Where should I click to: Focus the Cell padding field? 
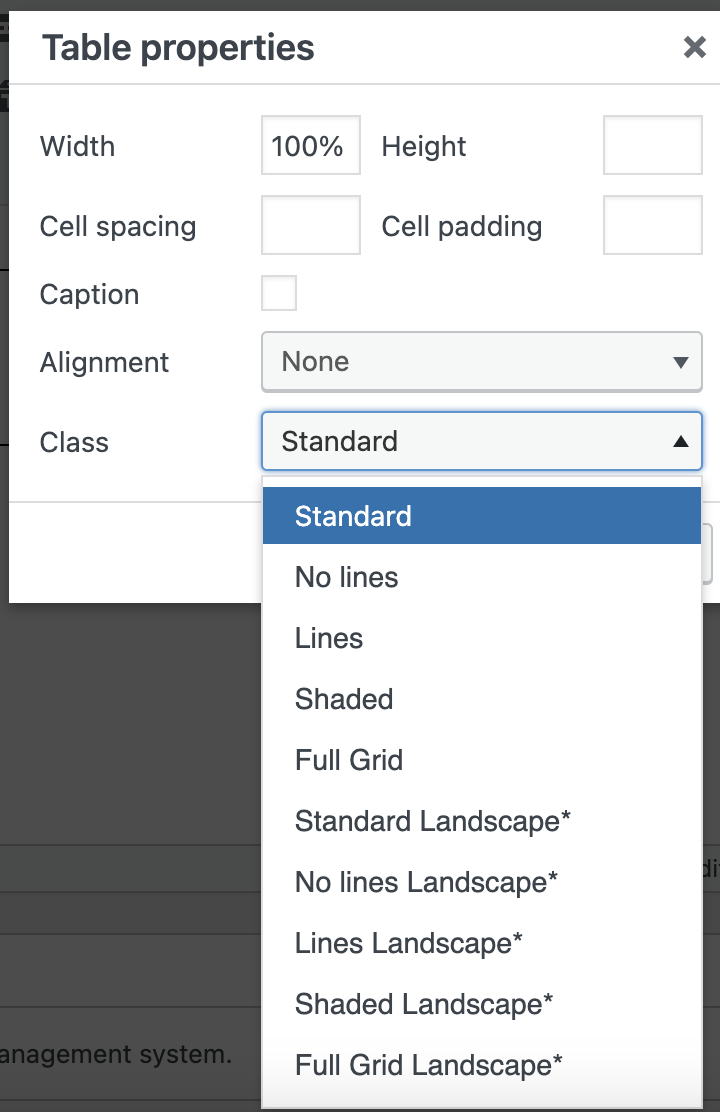tap(652, 226)
